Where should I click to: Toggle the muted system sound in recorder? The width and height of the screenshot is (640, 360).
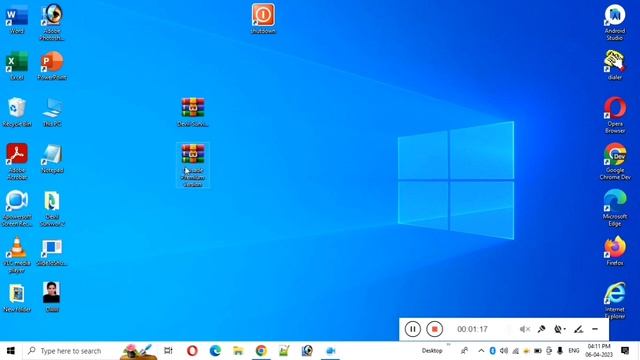[524, 329]
